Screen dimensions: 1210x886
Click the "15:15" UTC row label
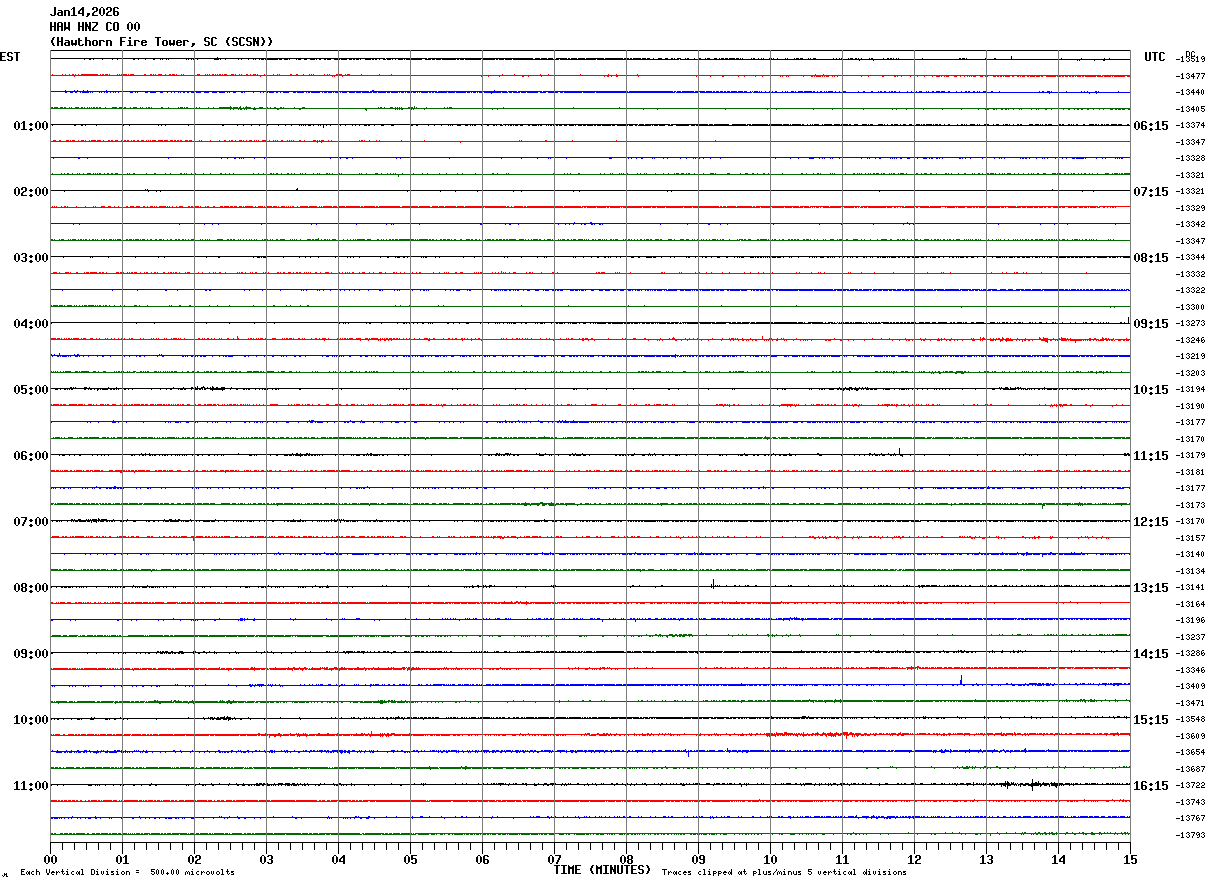(x=1150, y=720)
